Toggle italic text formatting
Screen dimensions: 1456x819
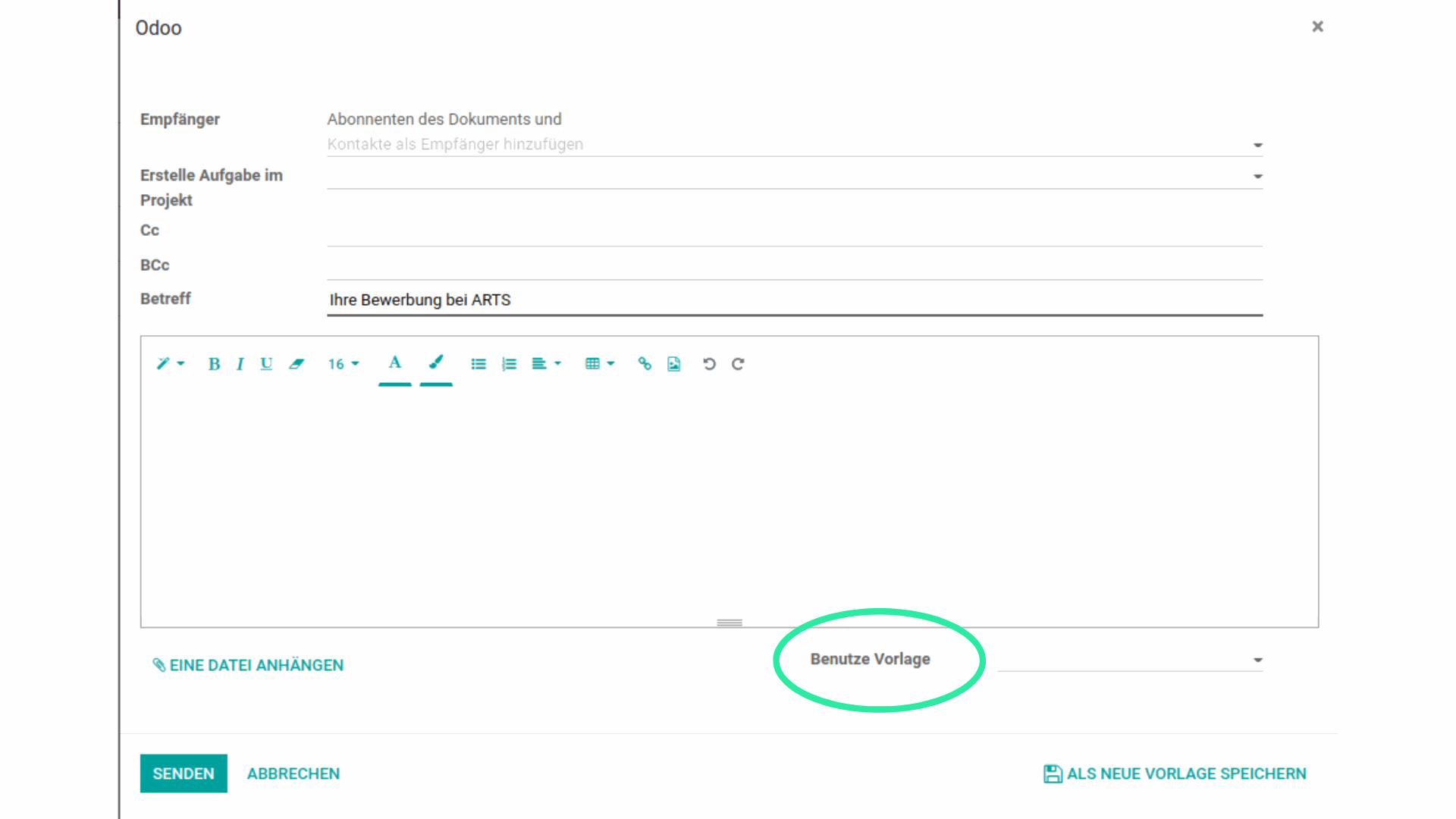pyautogui.click(x=240, y=364)
